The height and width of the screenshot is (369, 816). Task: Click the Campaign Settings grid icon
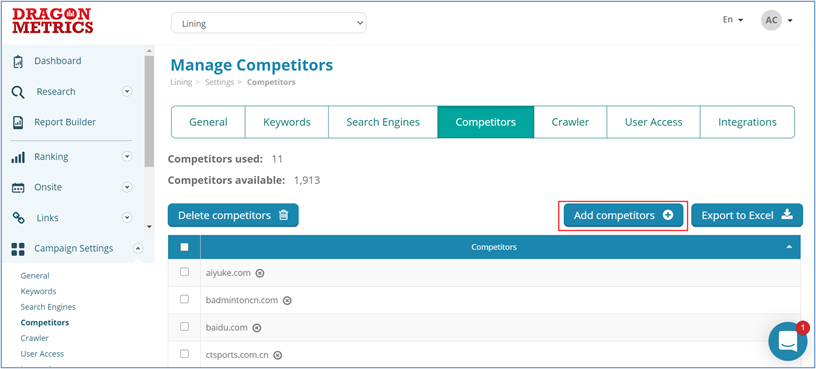pyautogui.click(x=18, y=249)
